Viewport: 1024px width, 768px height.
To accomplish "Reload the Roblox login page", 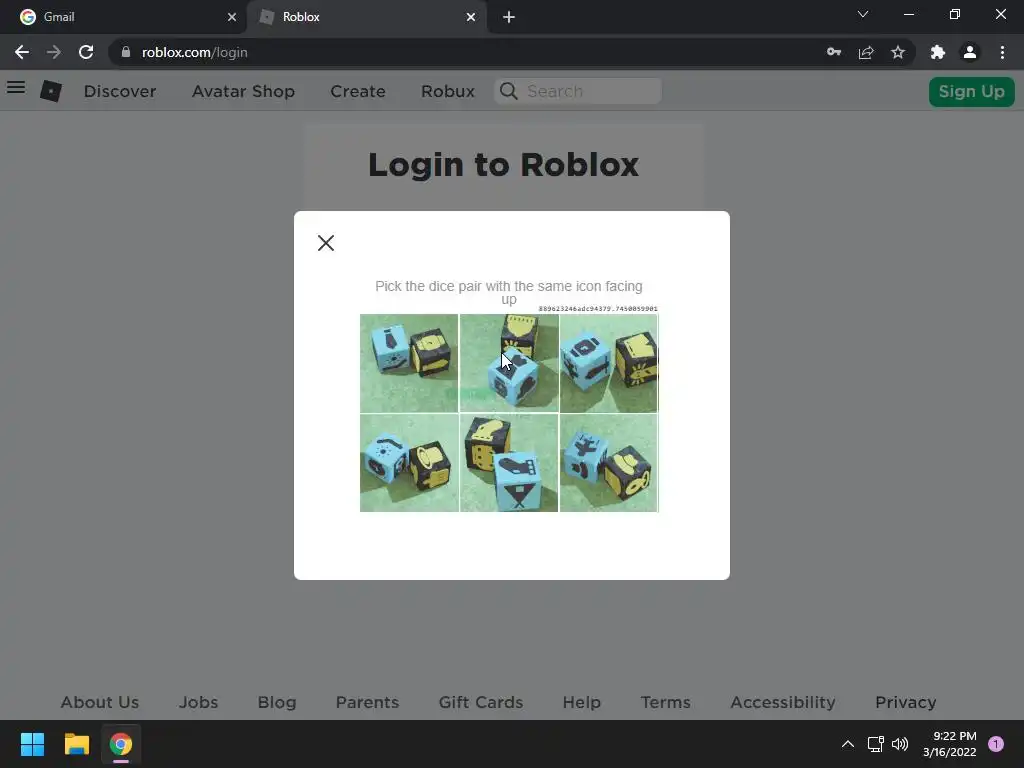I will click(x=86, y=52).
